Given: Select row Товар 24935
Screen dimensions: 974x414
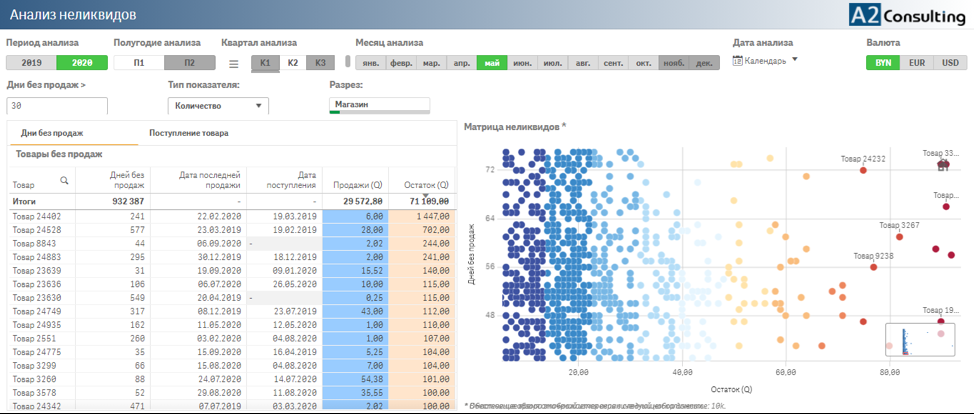Looking at the screenshot, I should coord(232,324).
